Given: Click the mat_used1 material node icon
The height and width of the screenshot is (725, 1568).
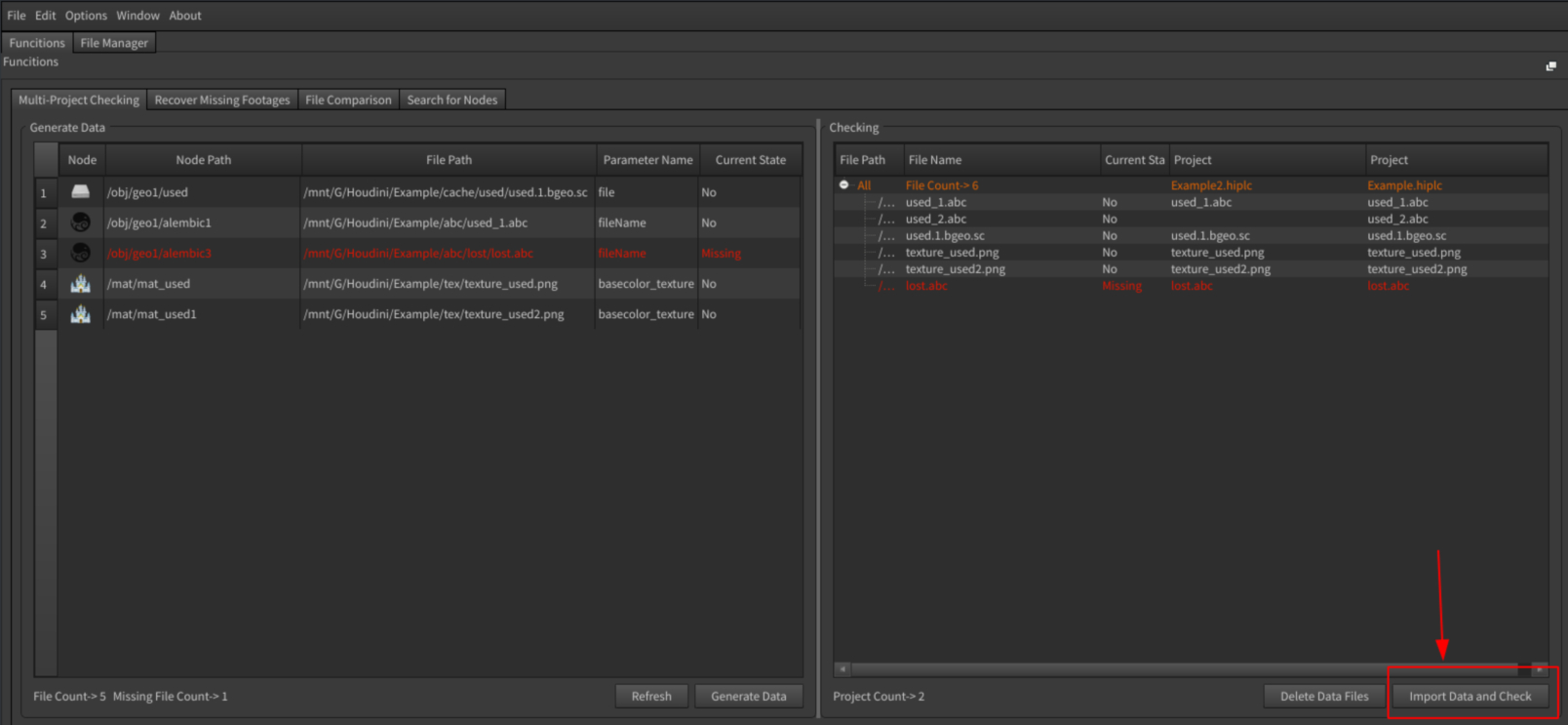Looking at the screenshot, I should pyautogui.click(x=81, y=314).
